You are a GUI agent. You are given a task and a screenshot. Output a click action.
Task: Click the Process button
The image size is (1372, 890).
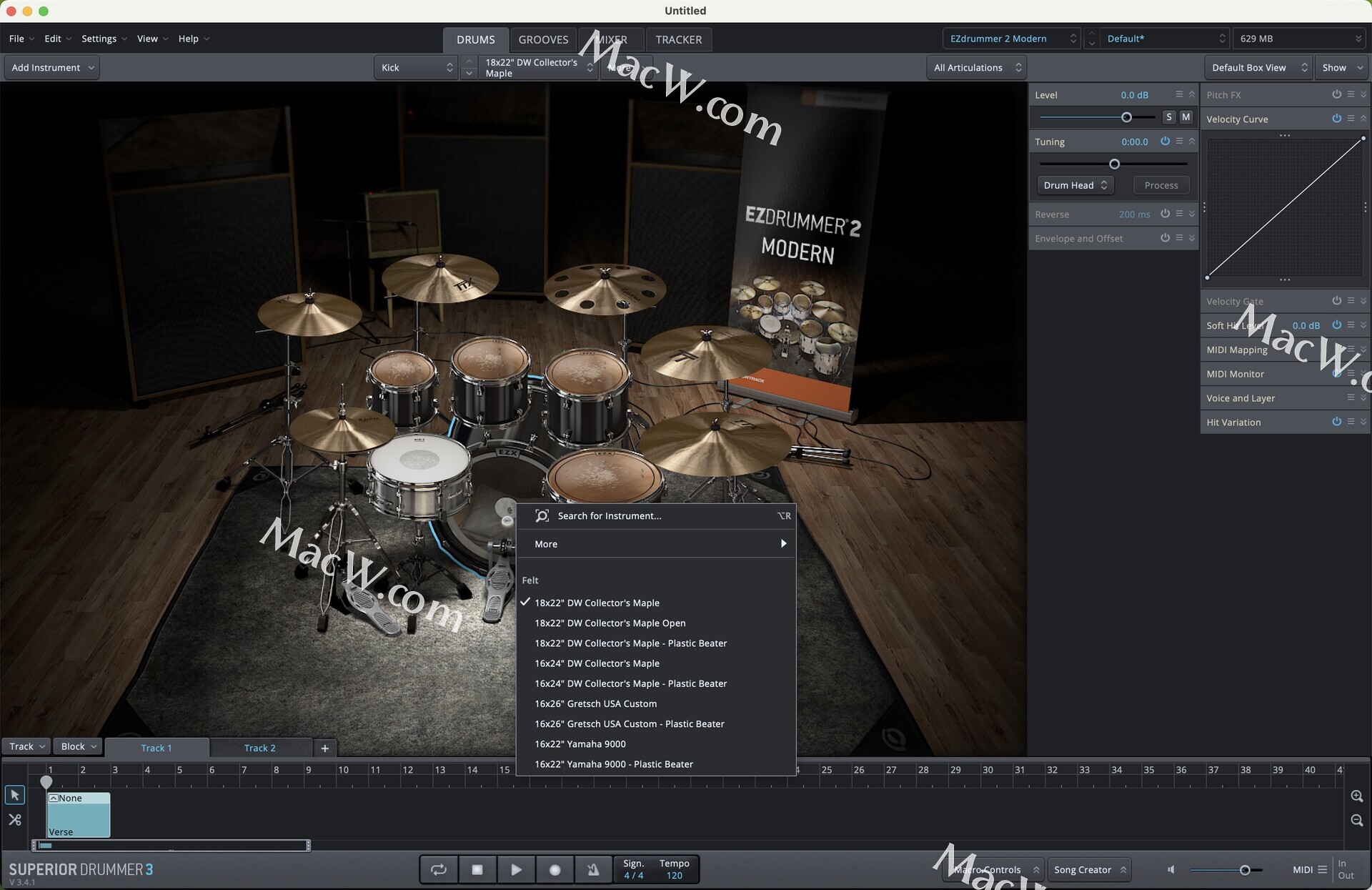coord(1161,185)
